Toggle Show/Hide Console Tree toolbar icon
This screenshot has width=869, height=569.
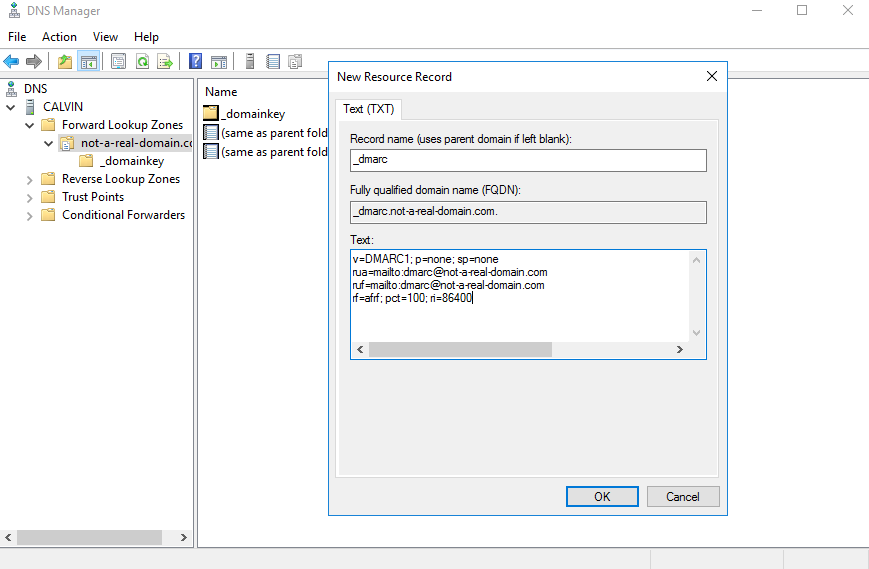tap(89, 61)
